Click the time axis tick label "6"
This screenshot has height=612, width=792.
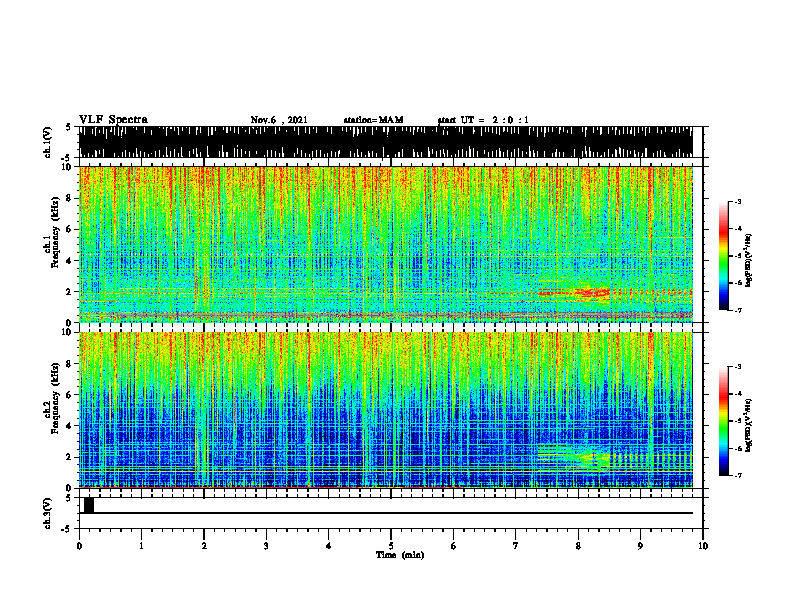tap(454, 546)
